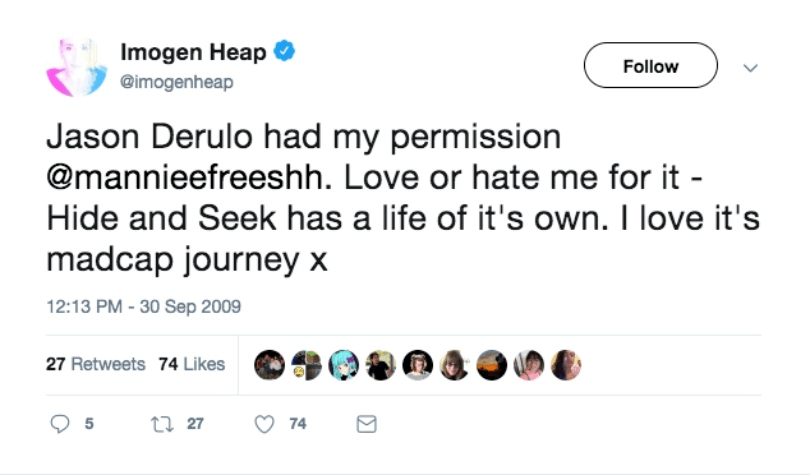Open the last liker avatar in the row
Screen dimensions: 810x475
point(565,366)
